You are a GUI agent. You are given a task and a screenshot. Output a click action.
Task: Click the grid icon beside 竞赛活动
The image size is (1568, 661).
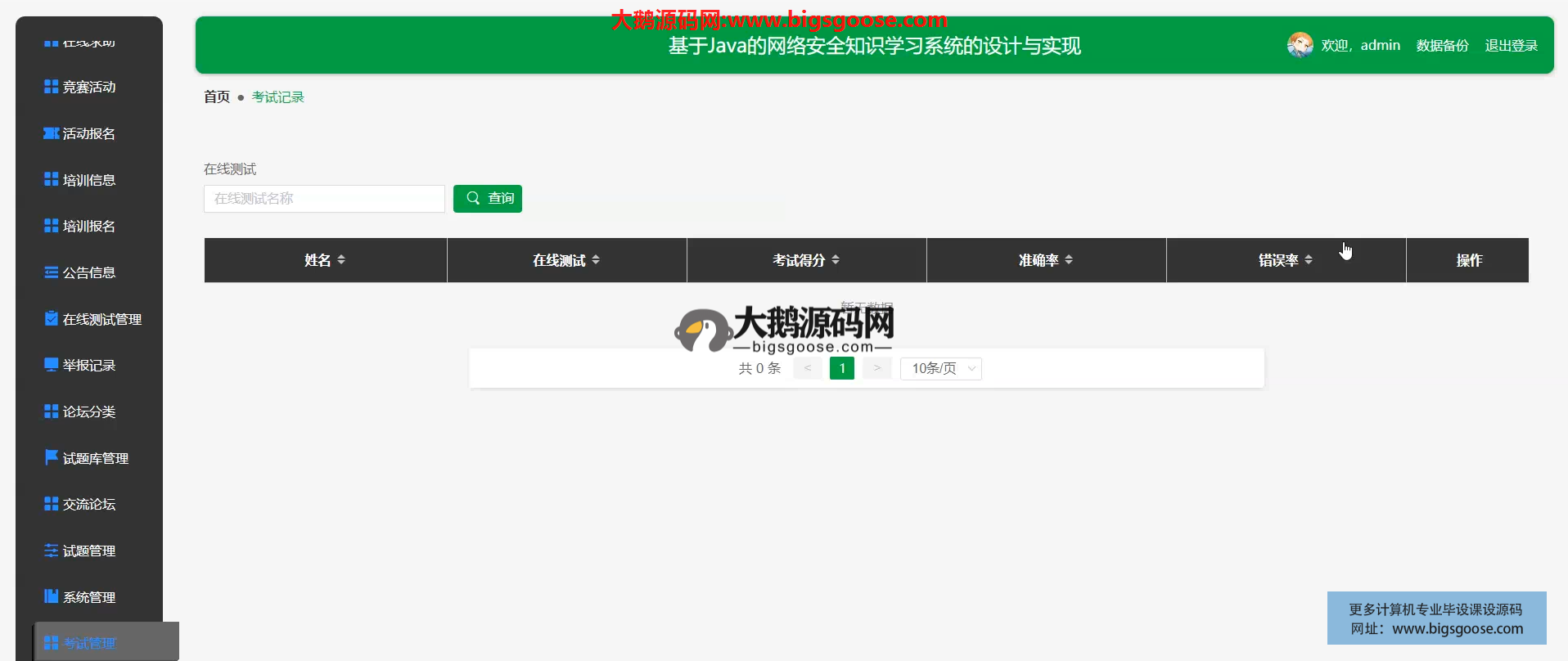(51, 87)
